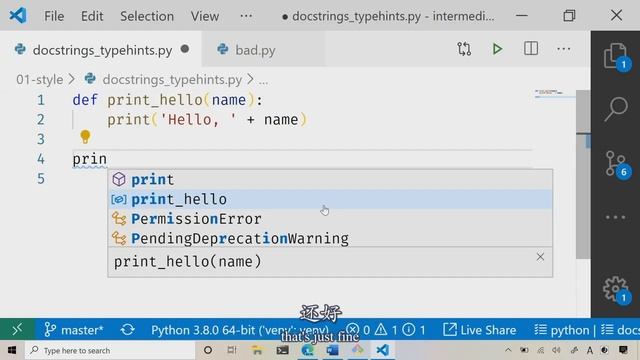Screen dimensions: 640x360
Task: Open the File menu
Action: [54, 16]
